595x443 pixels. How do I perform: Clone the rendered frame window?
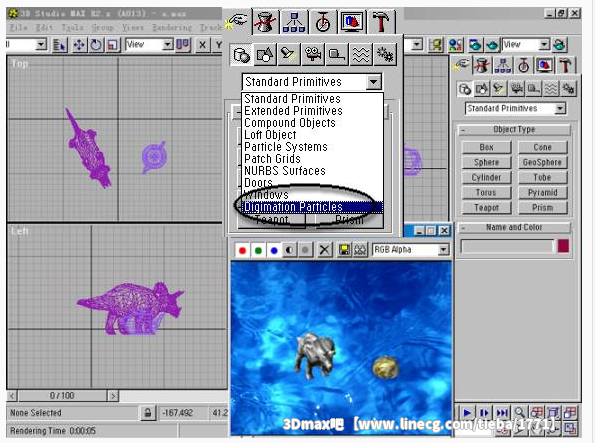[360, 250]
